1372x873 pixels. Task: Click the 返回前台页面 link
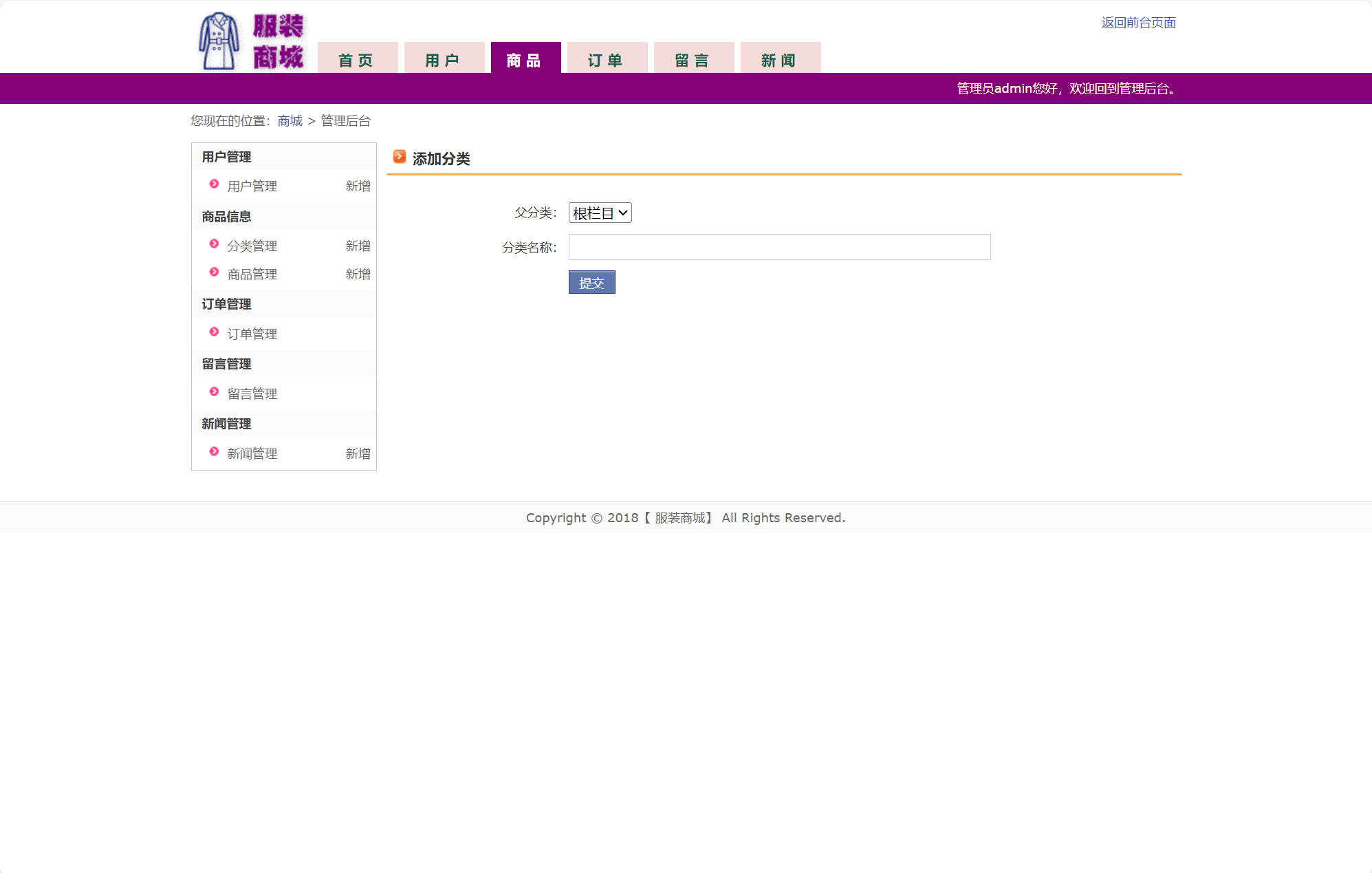click(1138, 23)
